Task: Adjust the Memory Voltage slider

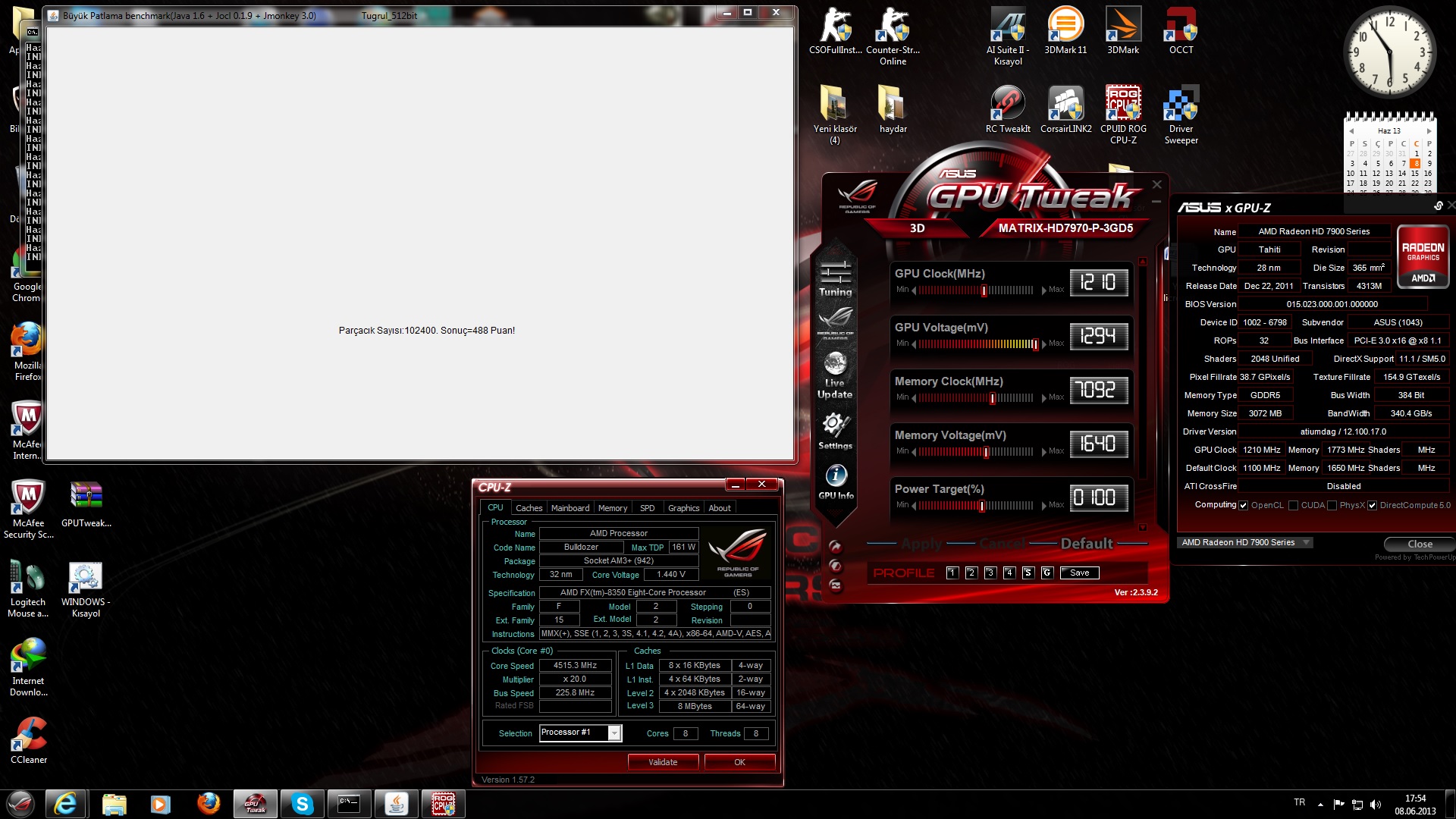Action: (x=986, y=452)
